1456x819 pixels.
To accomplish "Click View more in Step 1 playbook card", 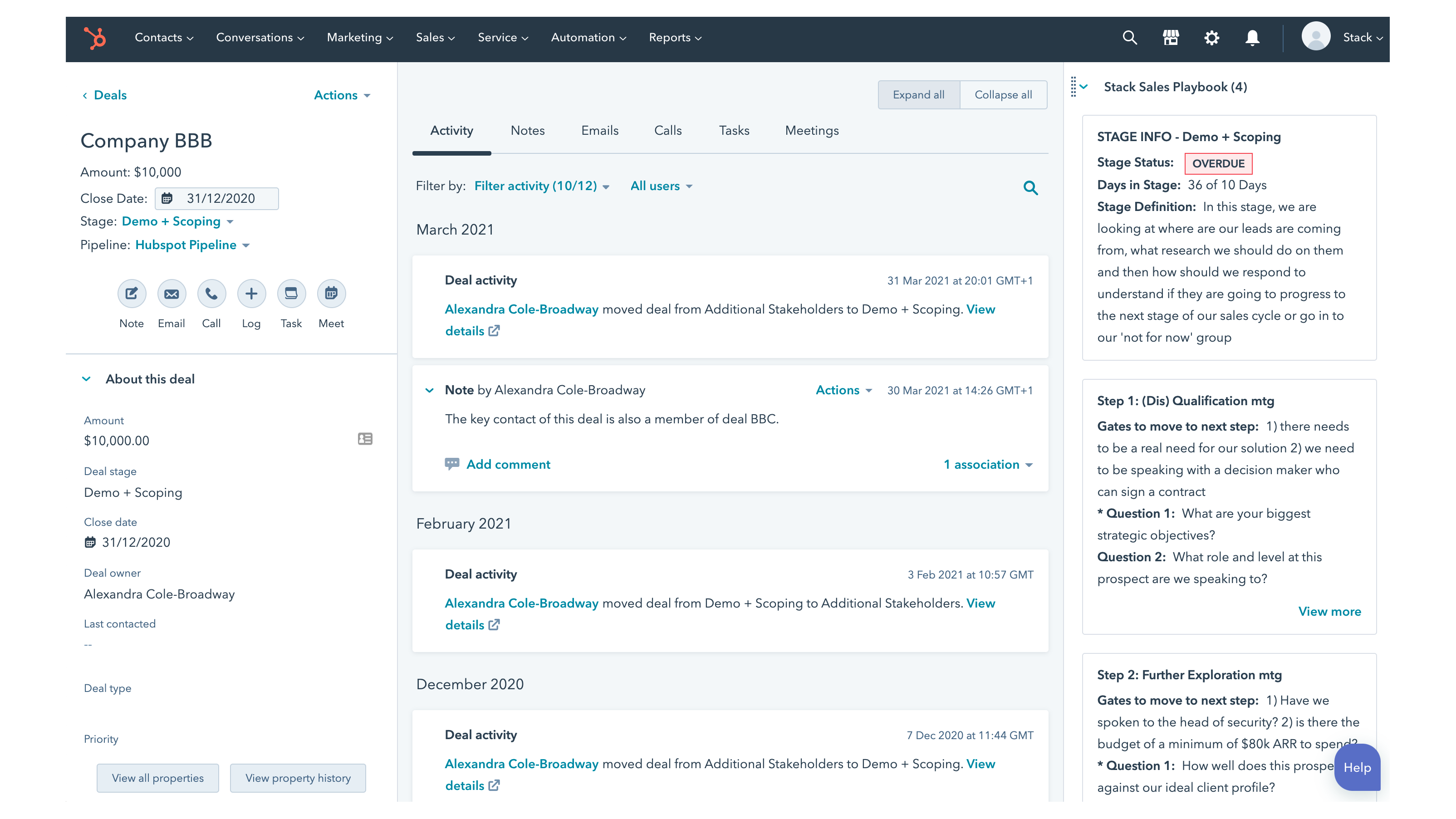I will 1329,611.
